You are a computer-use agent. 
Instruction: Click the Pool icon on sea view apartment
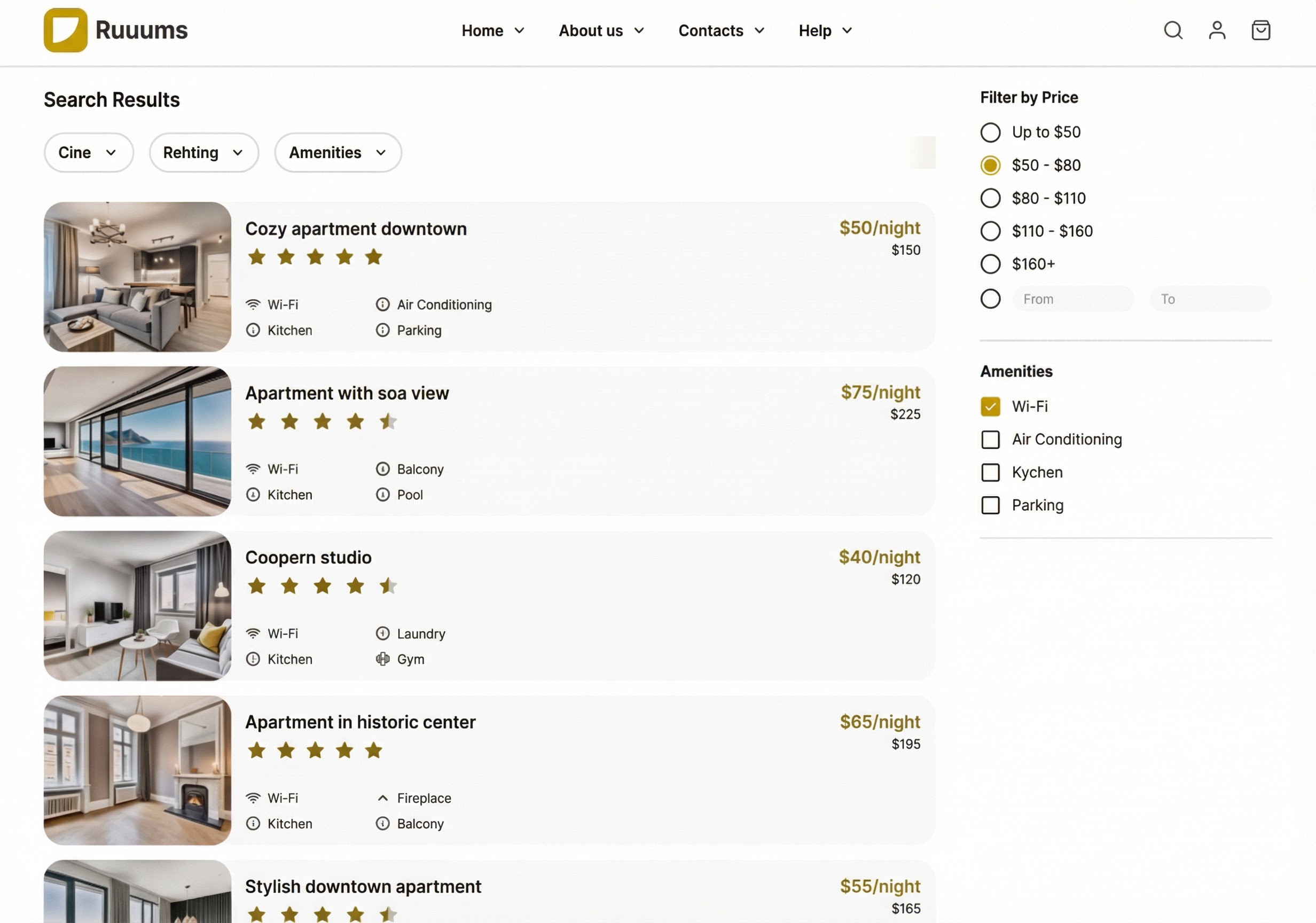click(x=382, y=495)
